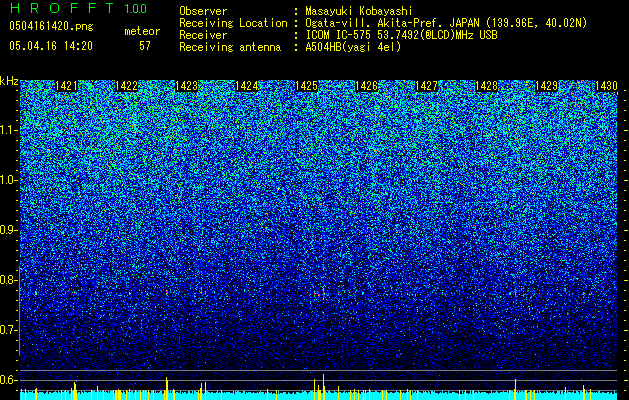Click the 1424 time marker
Screen dimensions: 629x400
(246, 86)
